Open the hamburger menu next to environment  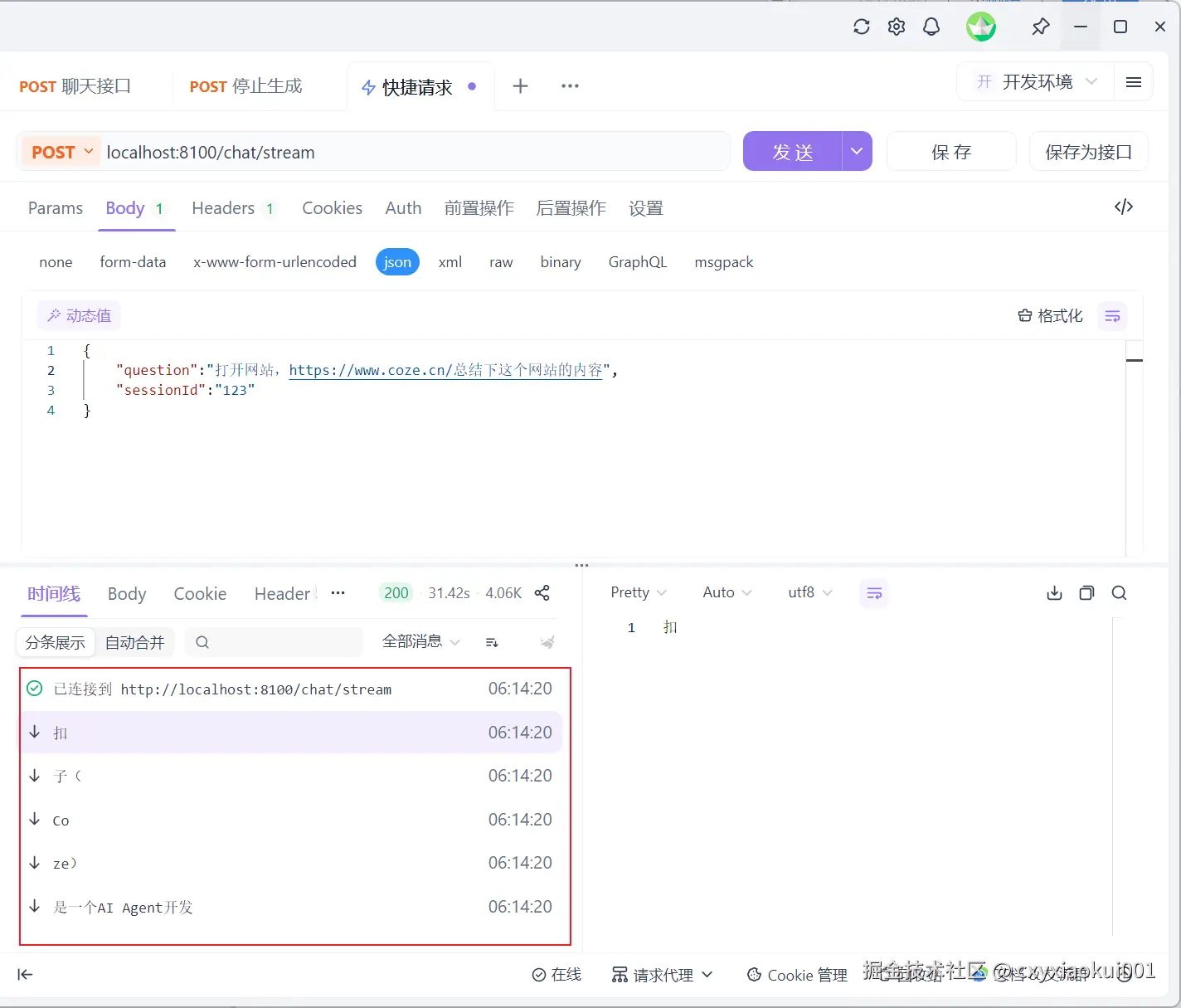pos(1134,82)
